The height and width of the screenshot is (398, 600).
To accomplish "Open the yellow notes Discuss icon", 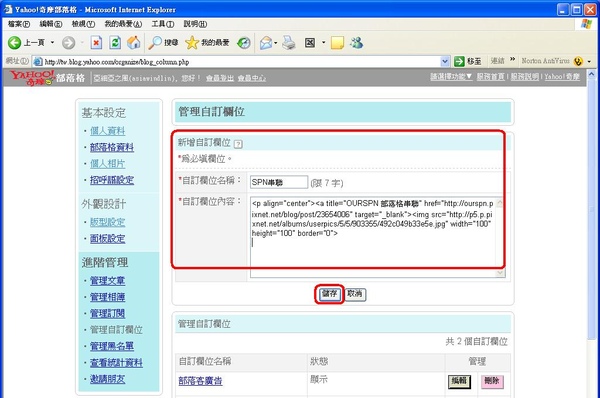I will pos(337,42).
